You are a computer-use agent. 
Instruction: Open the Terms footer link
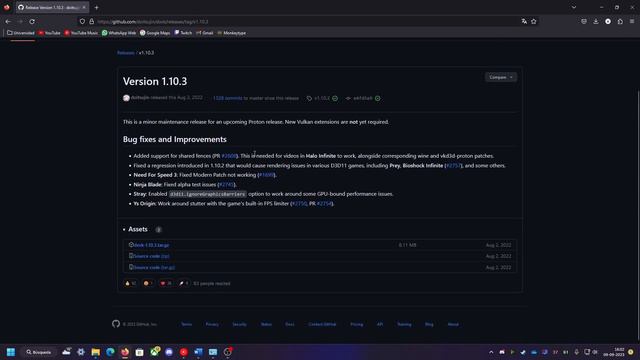(x=187, y=324)
